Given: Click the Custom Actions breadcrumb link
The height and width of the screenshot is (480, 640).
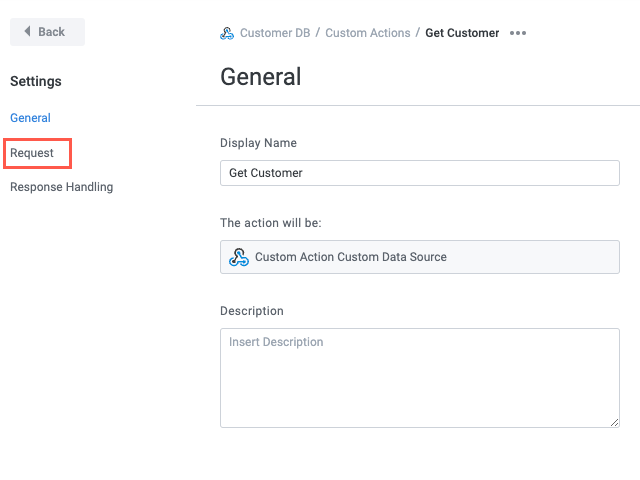Looking at the screenshot, I should 368,33.
